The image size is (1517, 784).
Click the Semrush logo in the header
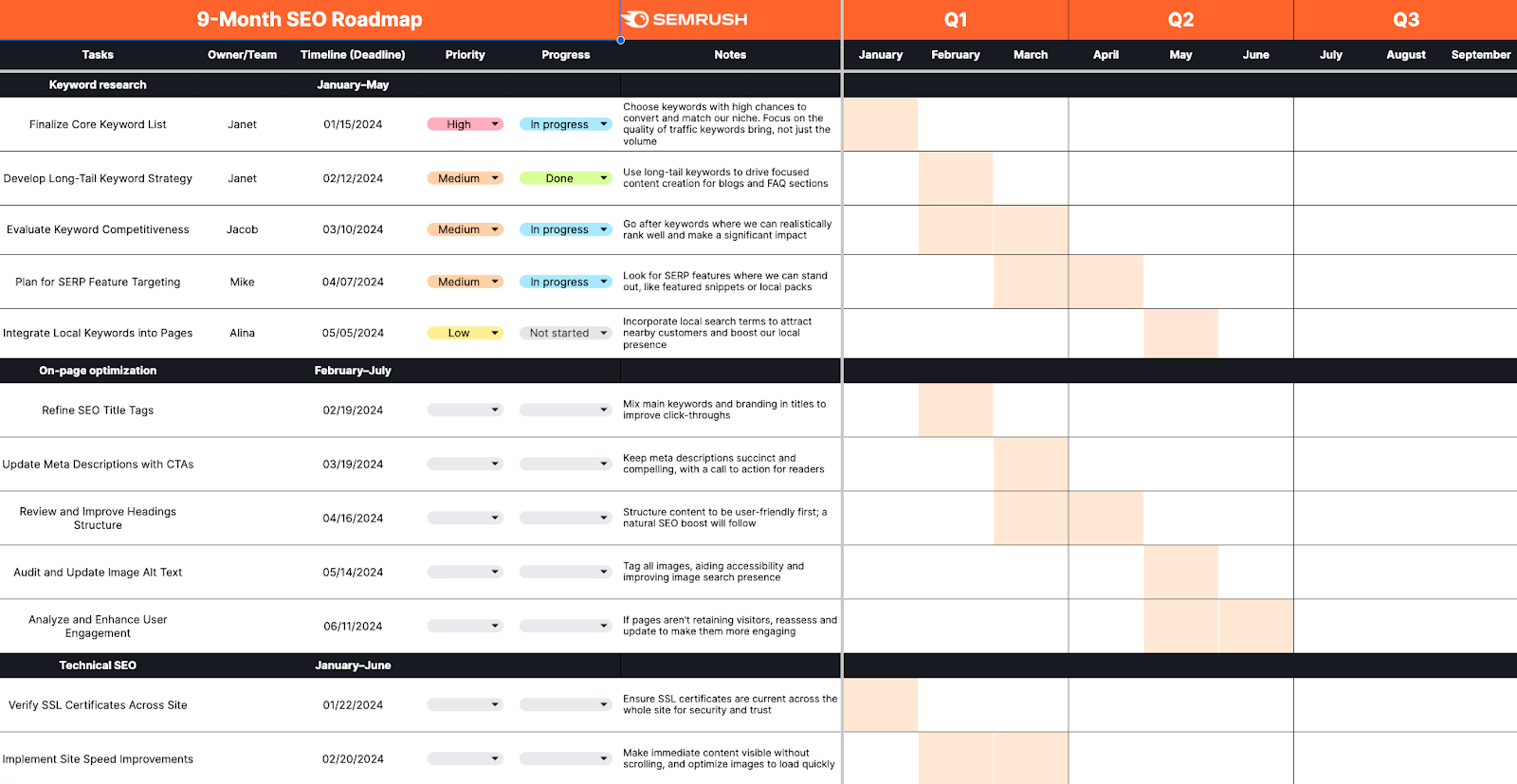685,19
